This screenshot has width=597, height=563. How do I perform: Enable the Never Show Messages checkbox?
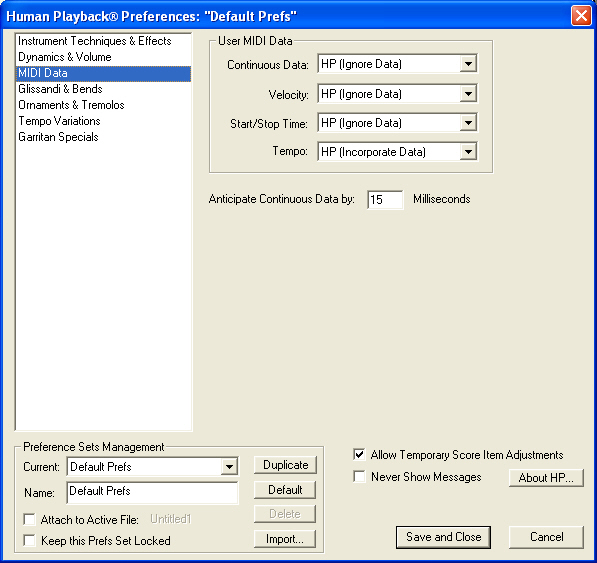pyautogui.click(x=359, y=476)
